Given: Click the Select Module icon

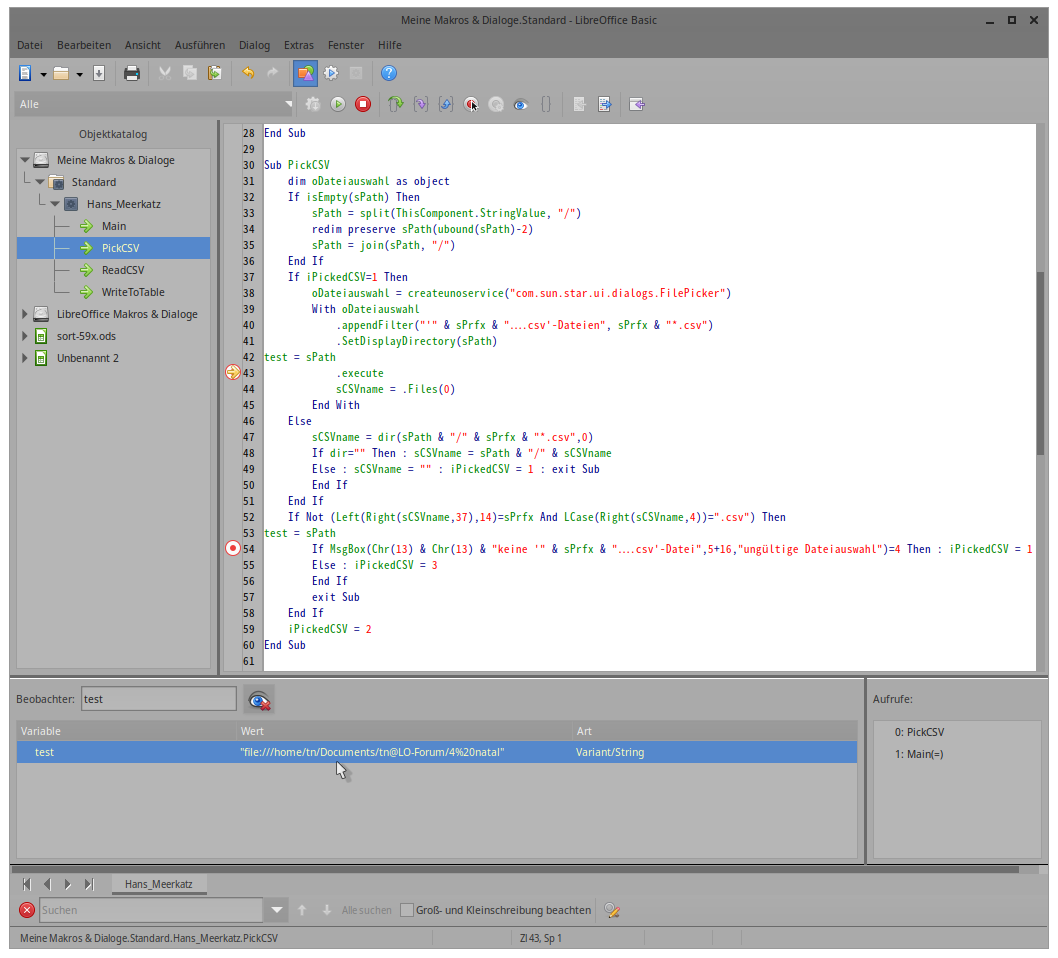Looking at the screenshot, I should point(356,73).
